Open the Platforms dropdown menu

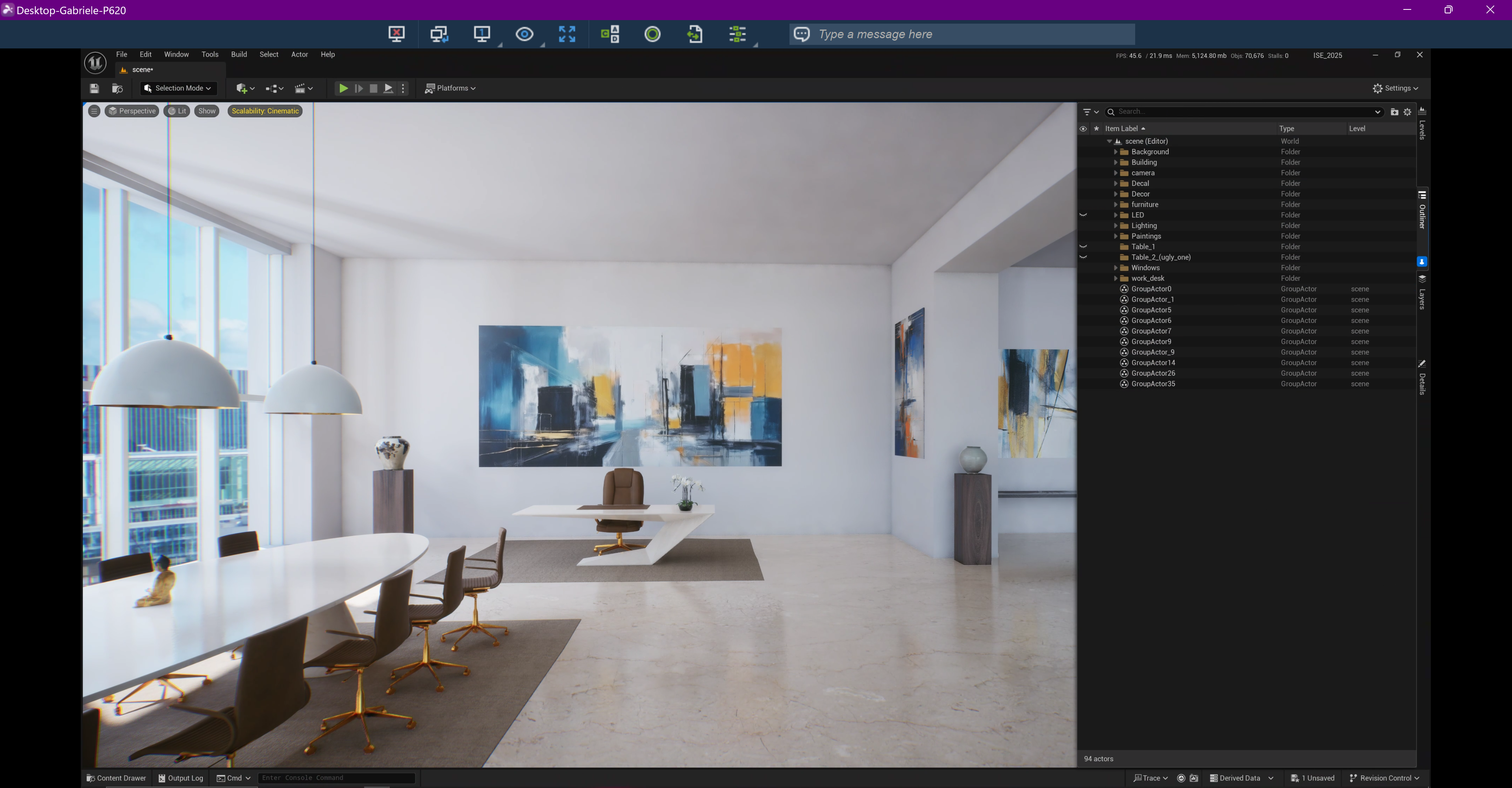click(450, 88)
